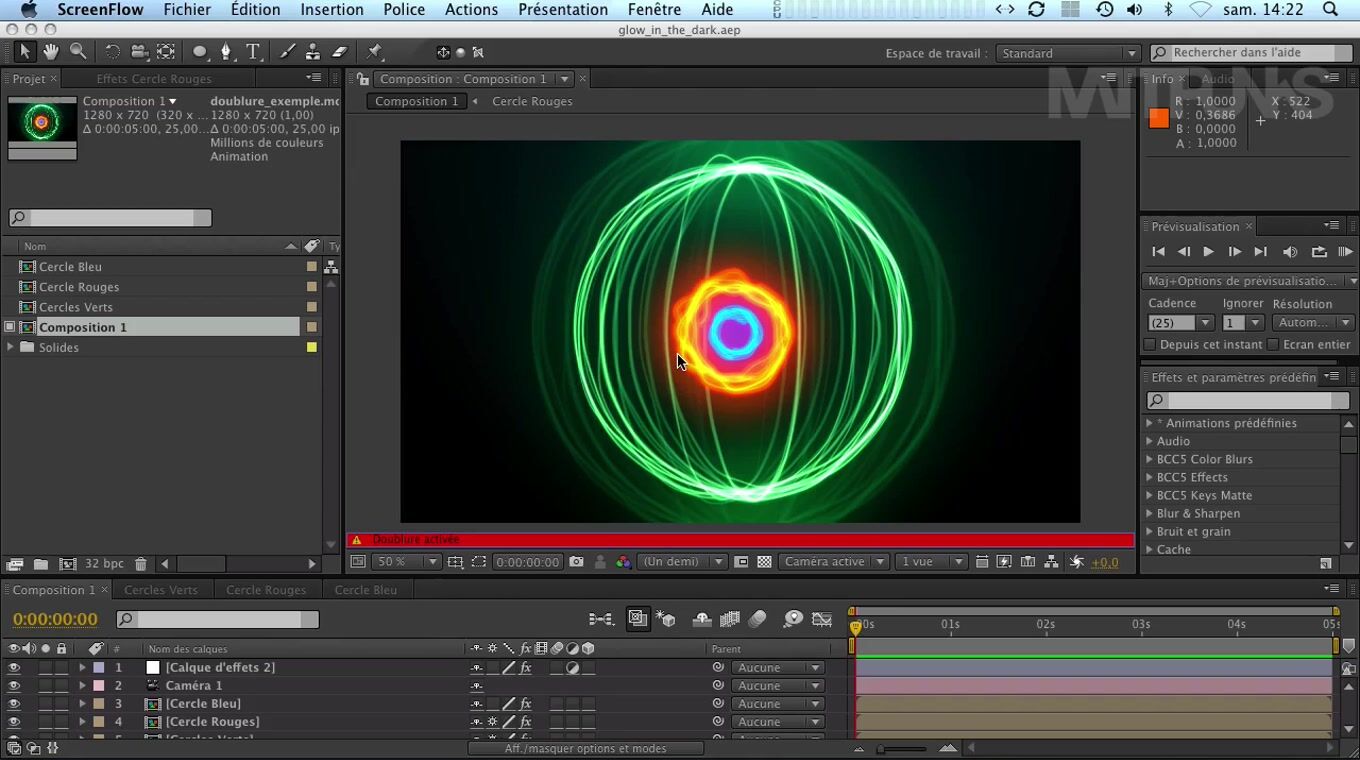Take a snapshot with the camera icon
Screen dimensions: 1360x760
pyautogui.click(x=576, y=562)
